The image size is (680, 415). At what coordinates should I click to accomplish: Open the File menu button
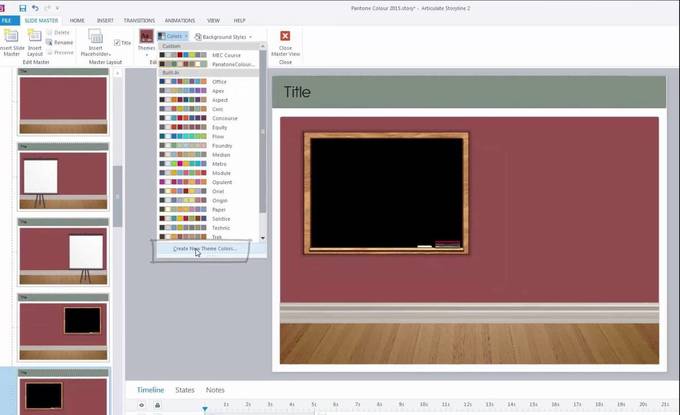click(6, 20)
